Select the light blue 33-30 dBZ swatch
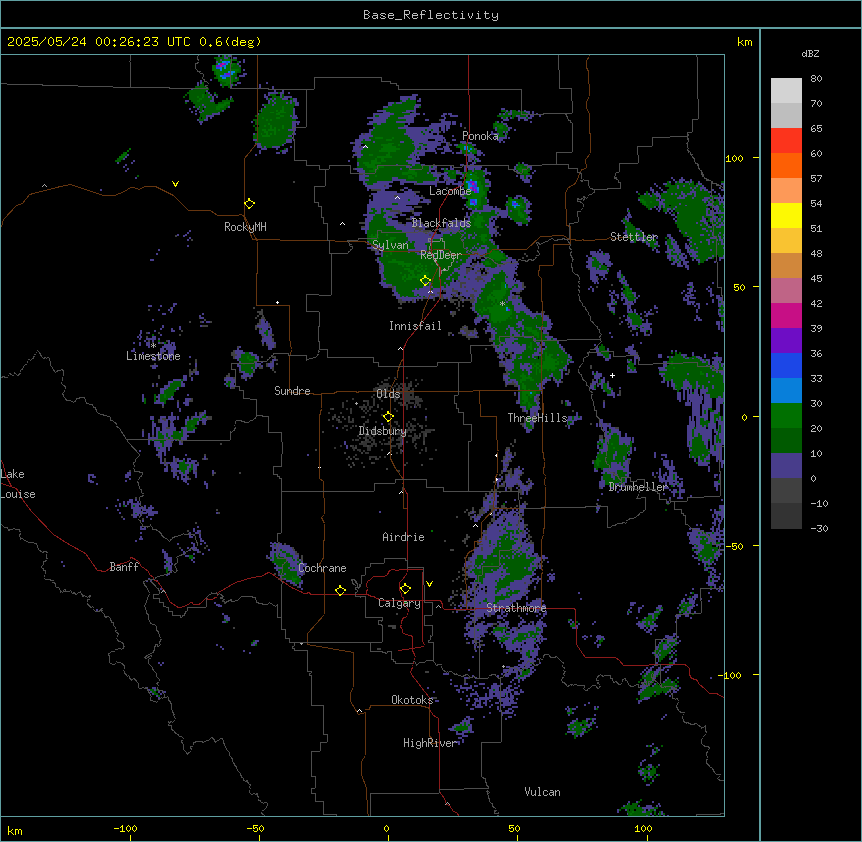The width and height of the screenshot is (862, 842). 786,391
